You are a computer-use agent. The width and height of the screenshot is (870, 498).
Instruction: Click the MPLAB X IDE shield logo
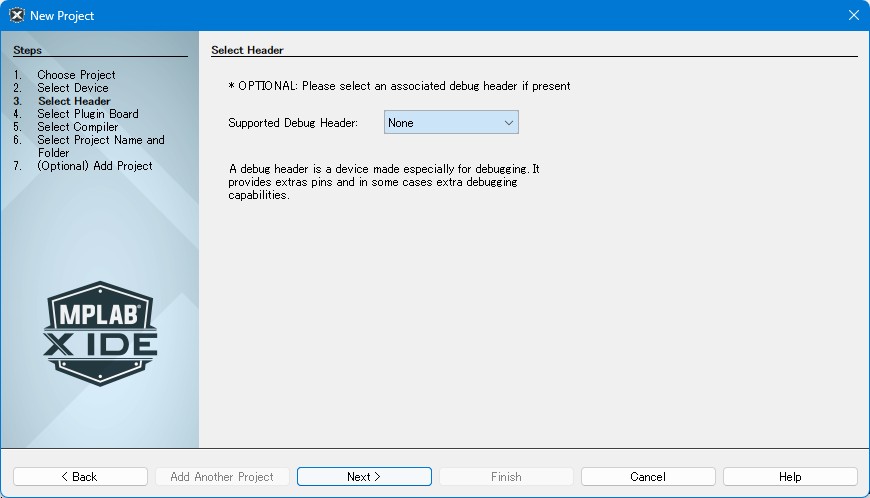coord(100,334)
